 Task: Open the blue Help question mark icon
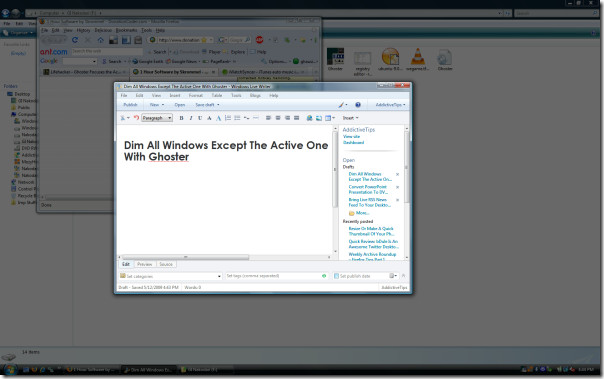click(358, 105)
